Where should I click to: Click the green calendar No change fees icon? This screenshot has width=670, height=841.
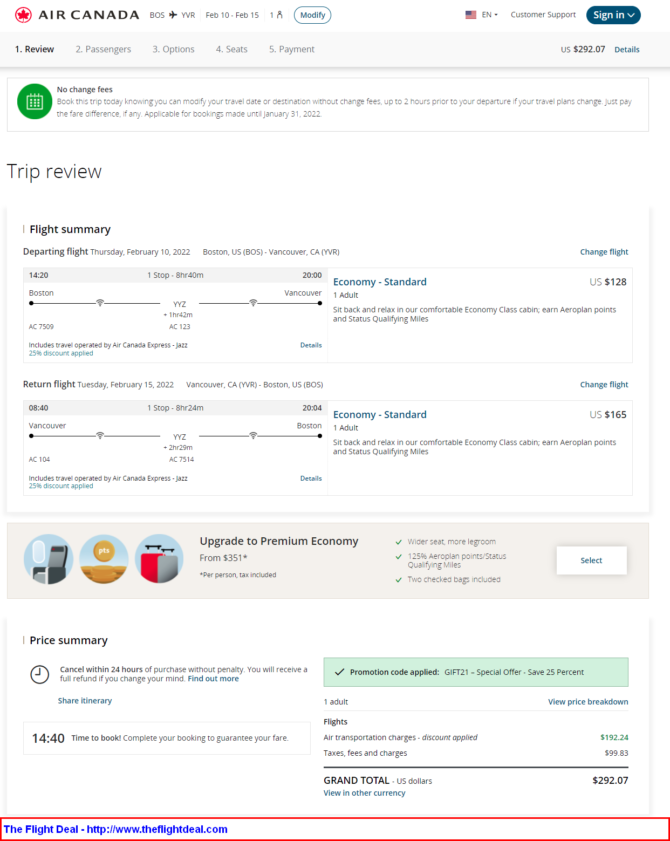35,101
